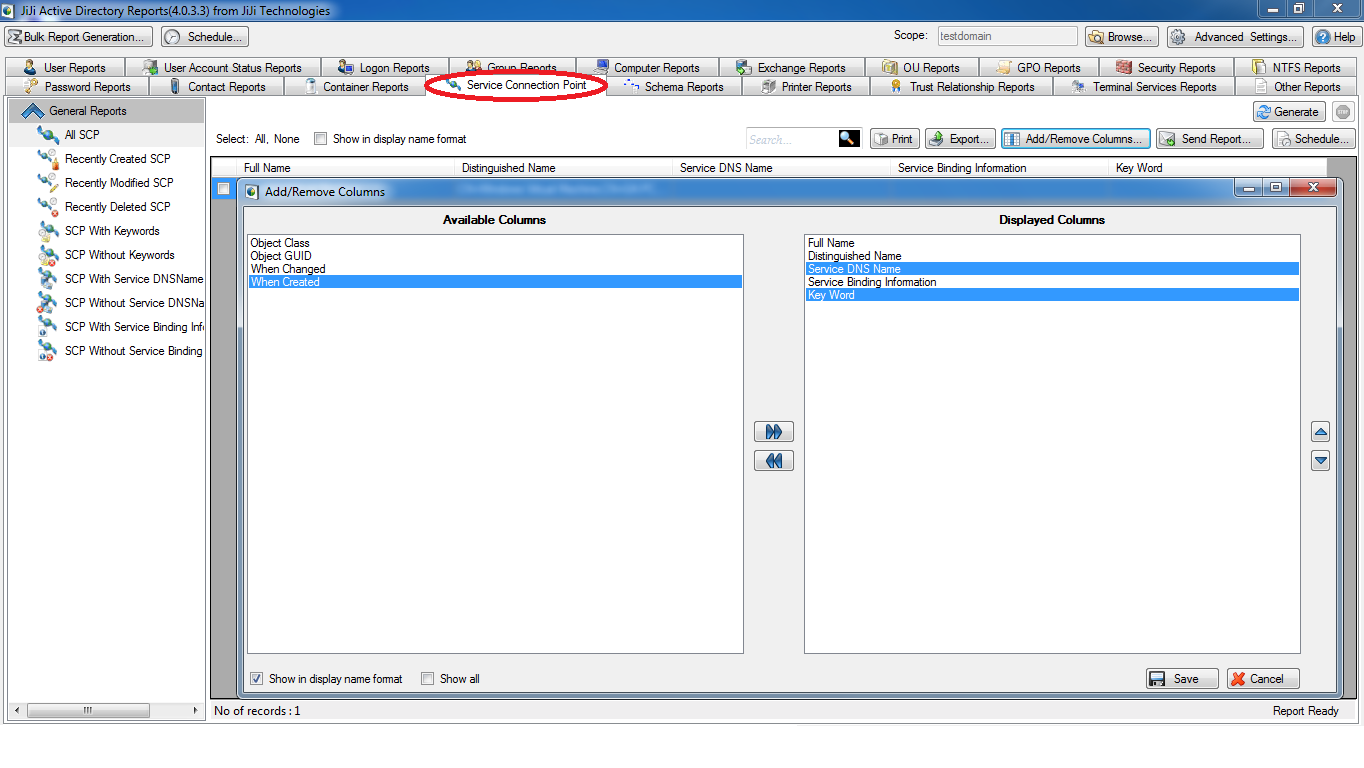Open the Help button
Screen dimensions: 1364x768
(x=1336, y=37)
